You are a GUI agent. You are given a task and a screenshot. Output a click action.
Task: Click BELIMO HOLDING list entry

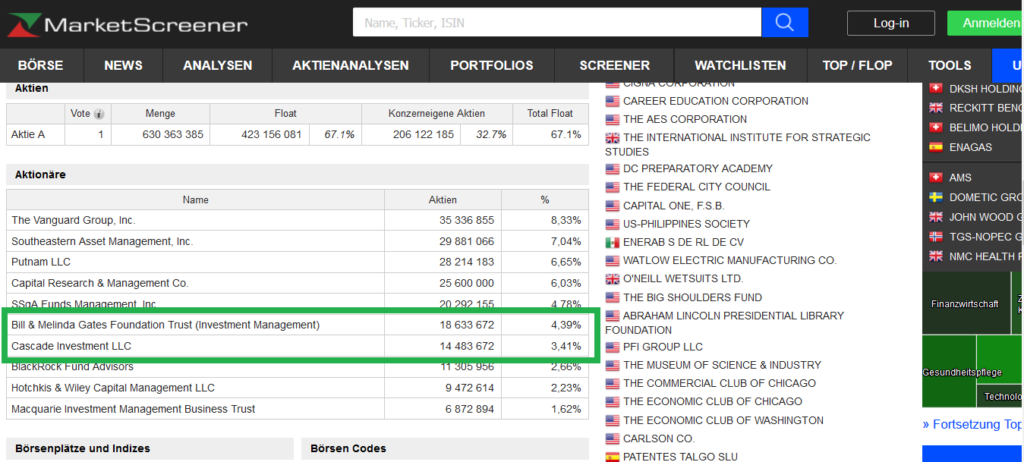pos(985,128)
